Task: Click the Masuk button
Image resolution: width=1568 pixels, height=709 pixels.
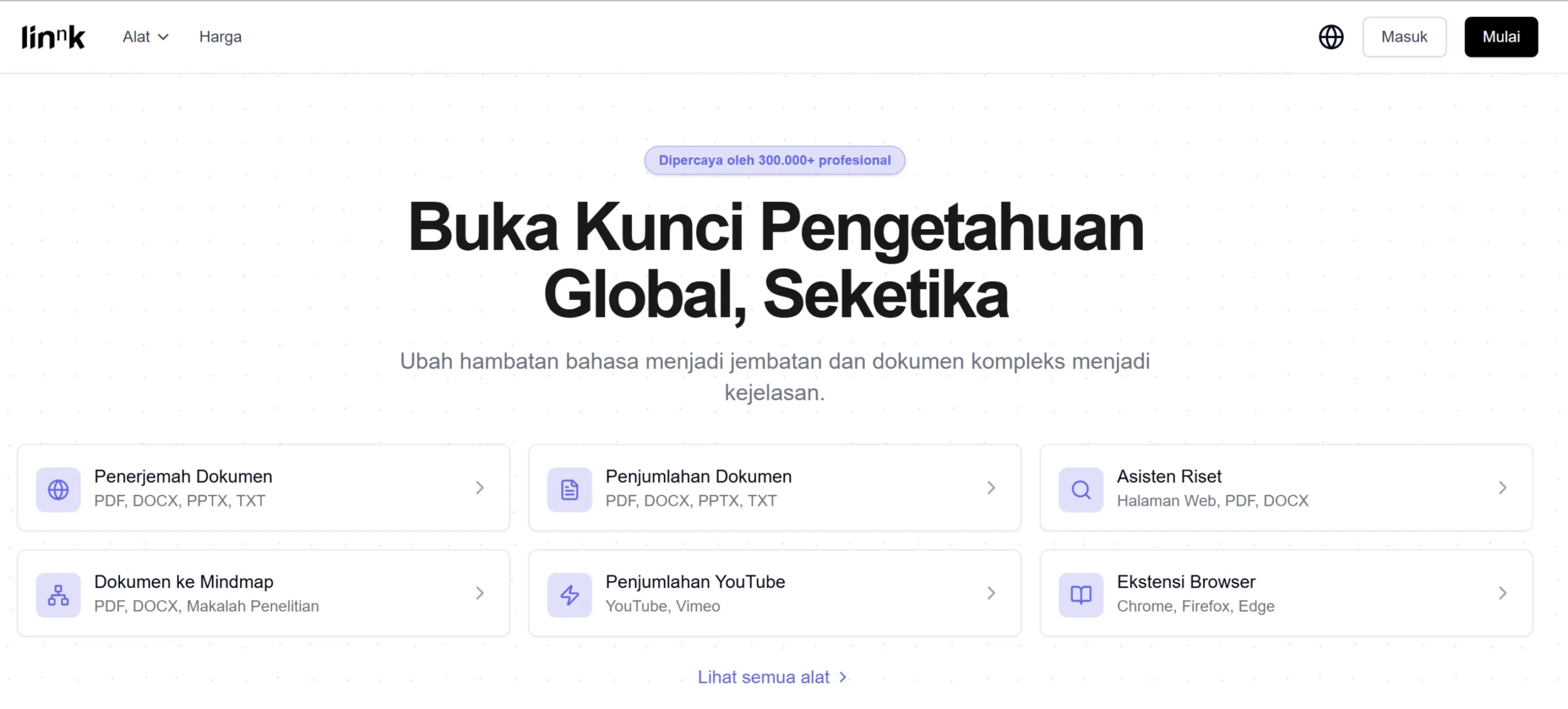Action: pyautogui.click(x=1404, y=37)
